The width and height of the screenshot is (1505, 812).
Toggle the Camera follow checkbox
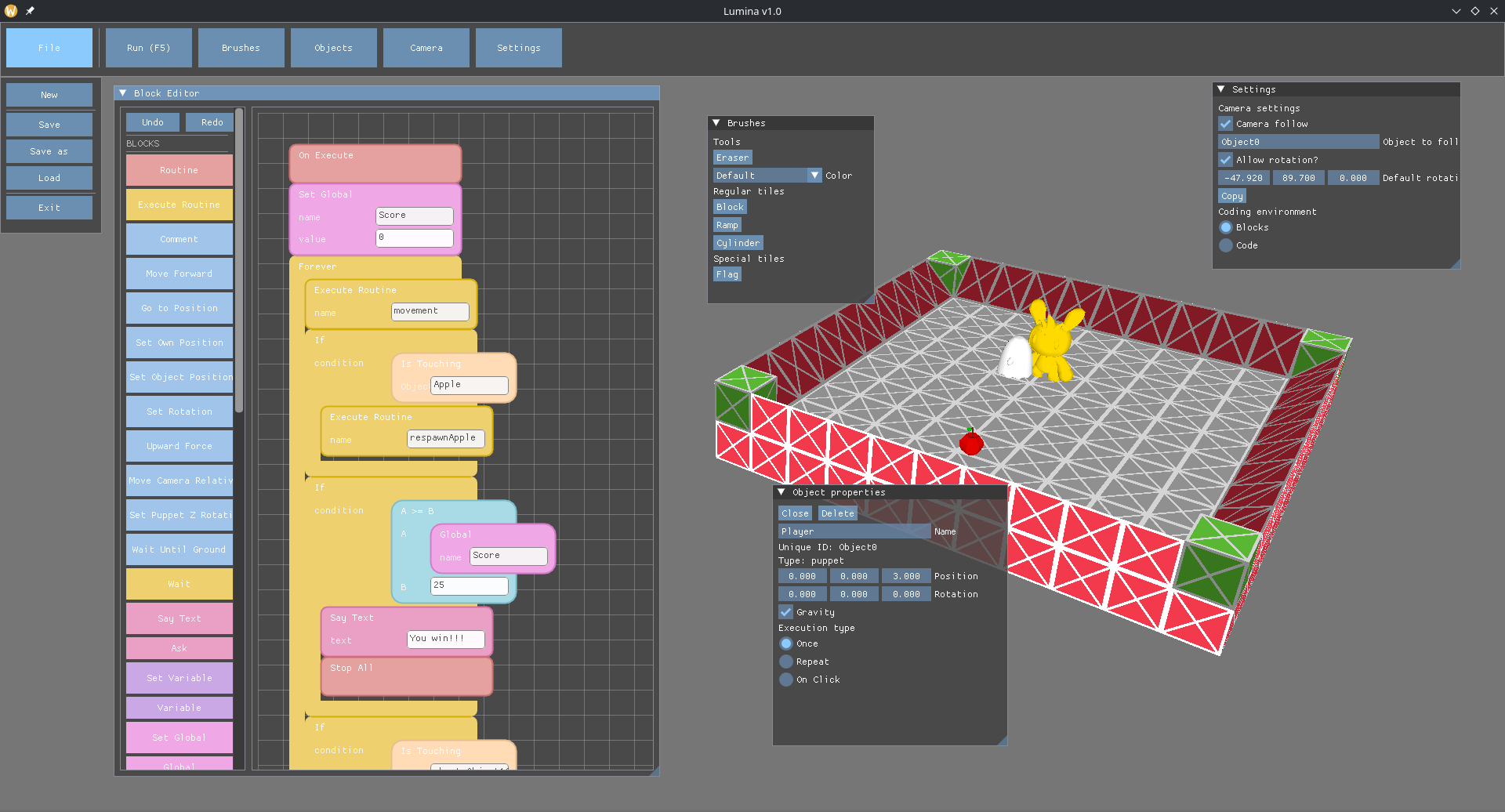[x=1225, y=124]
